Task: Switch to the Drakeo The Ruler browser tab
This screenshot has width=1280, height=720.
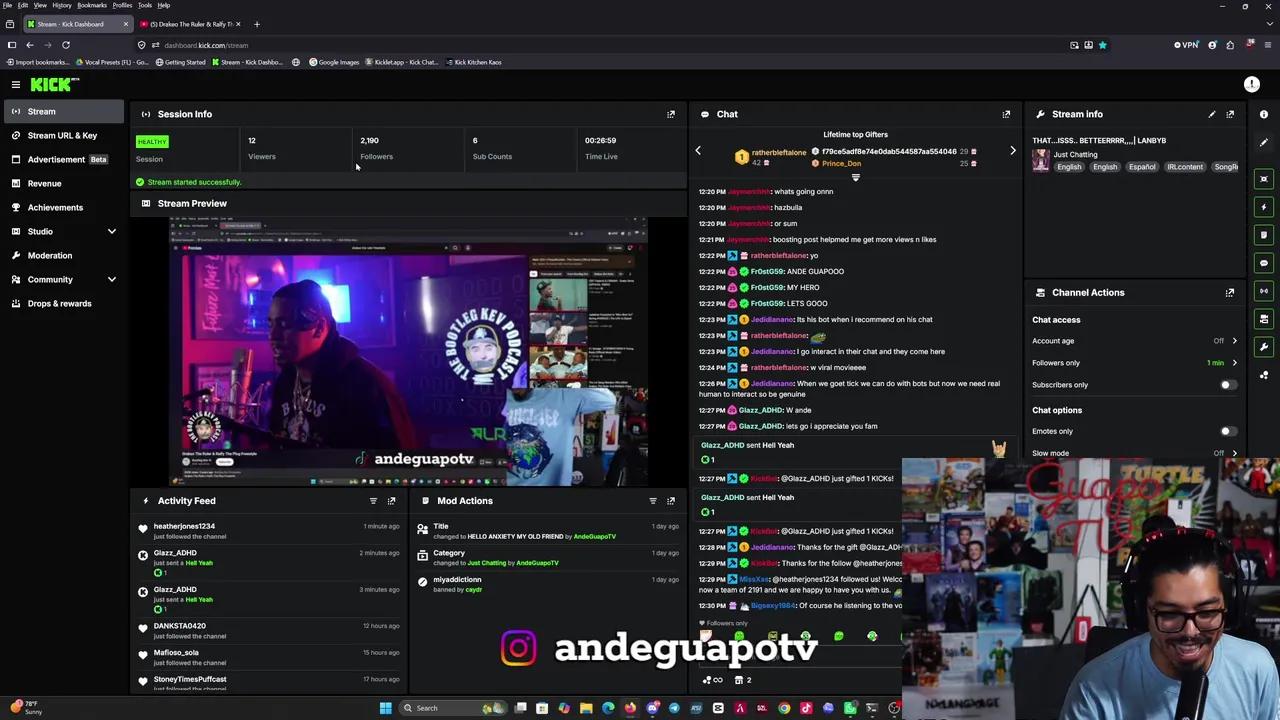Action: click(190, 24)
